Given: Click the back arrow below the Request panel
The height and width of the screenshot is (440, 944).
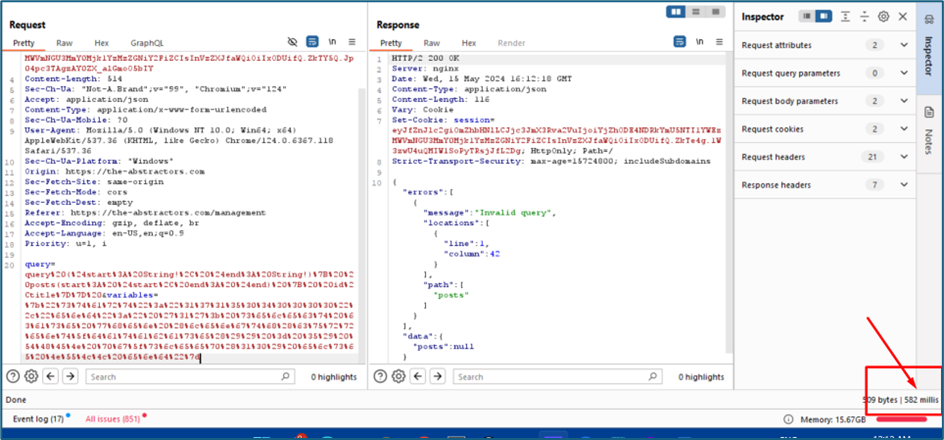Looking at the screenshot, I should point(51,377).
